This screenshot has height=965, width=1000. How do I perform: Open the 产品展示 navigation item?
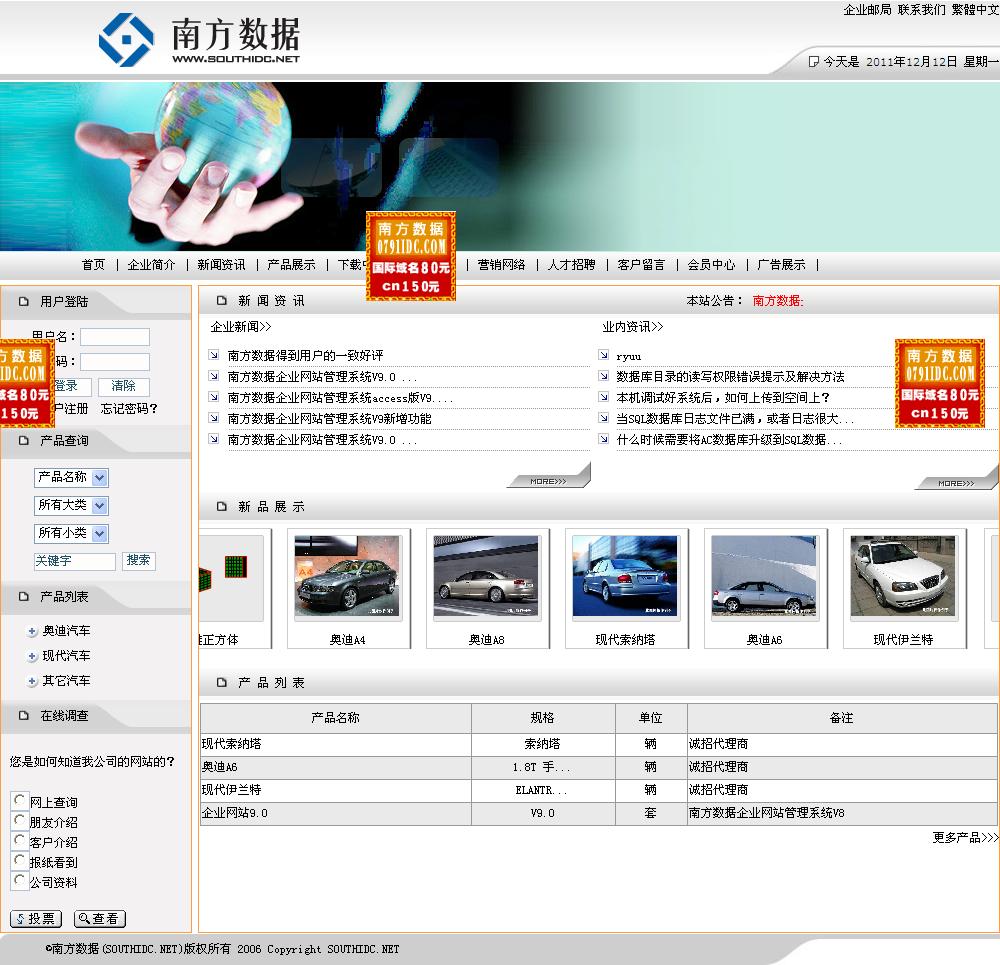pos(291,265)
